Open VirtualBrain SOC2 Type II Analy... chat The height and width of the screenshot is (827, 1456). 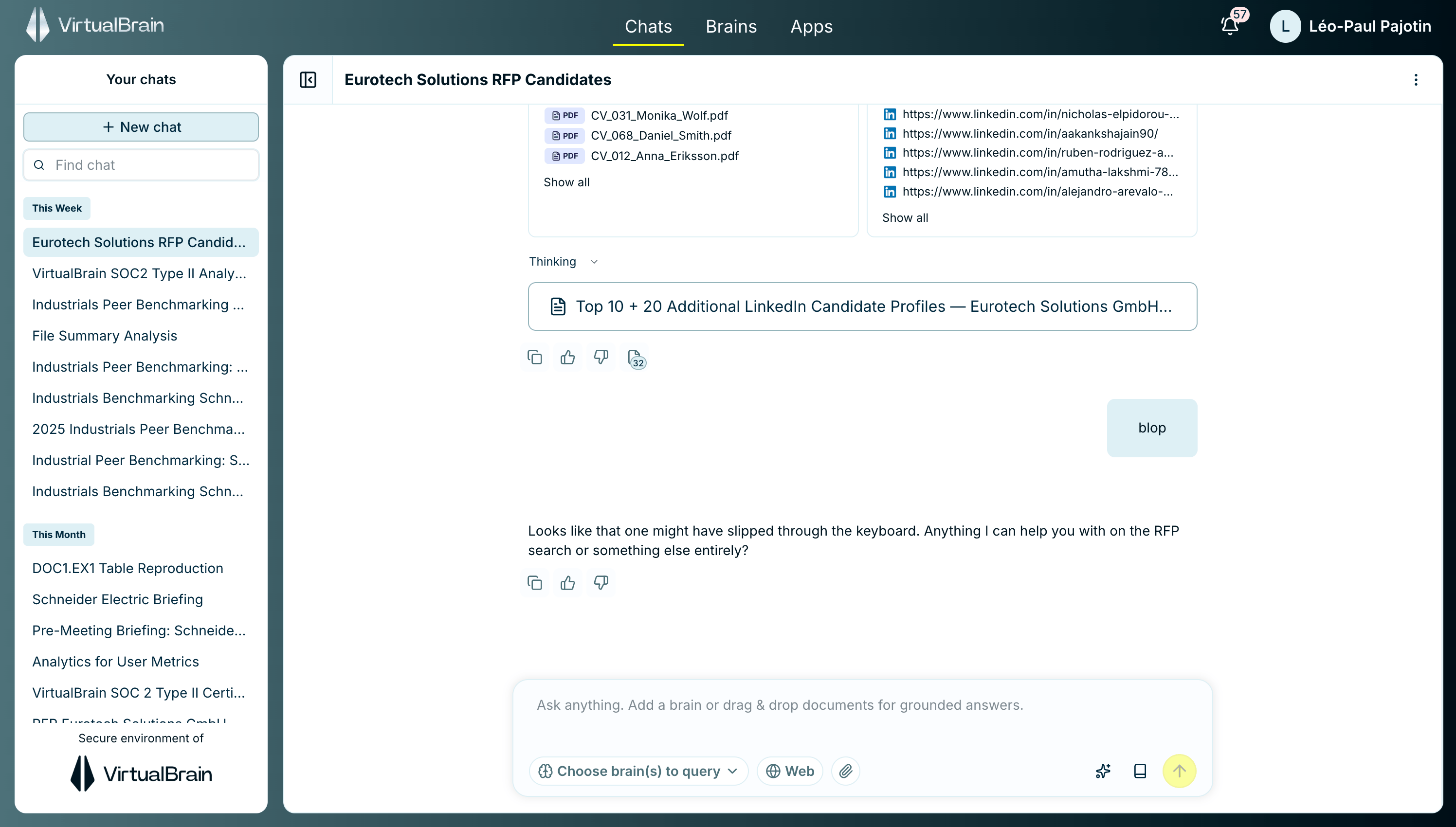tap(141, 273)
